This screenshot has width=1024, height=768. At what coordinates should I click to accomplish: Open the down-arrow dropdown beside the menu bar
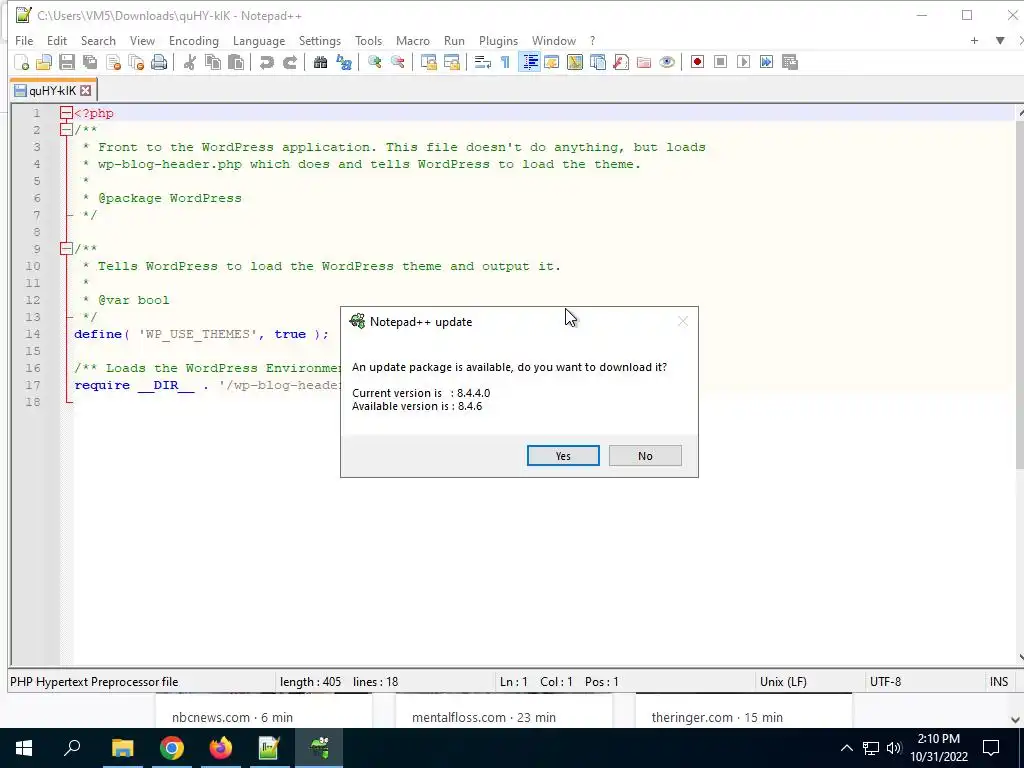click(x=1000, y=40)
